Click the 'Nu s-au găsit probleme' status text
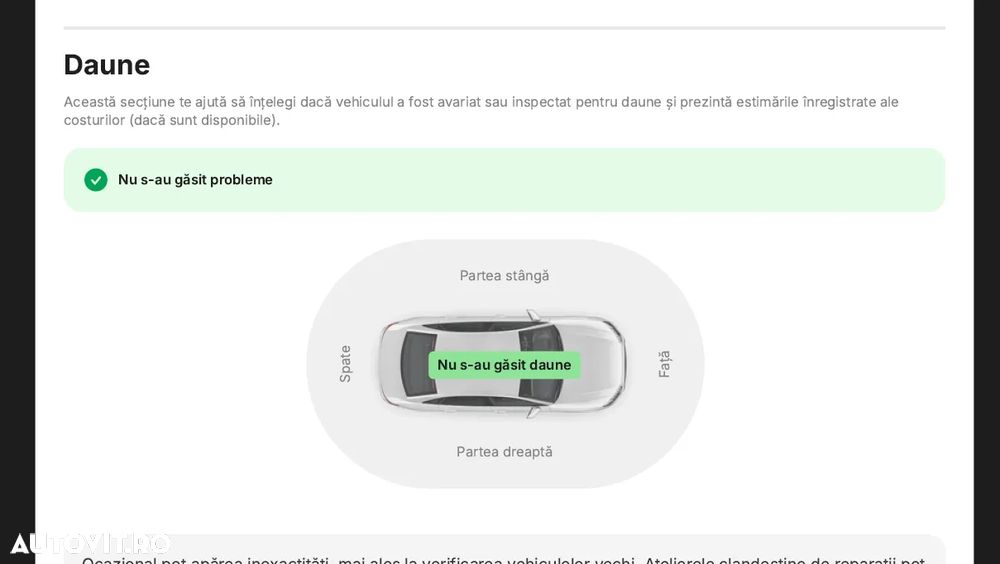 coord(195,180)
